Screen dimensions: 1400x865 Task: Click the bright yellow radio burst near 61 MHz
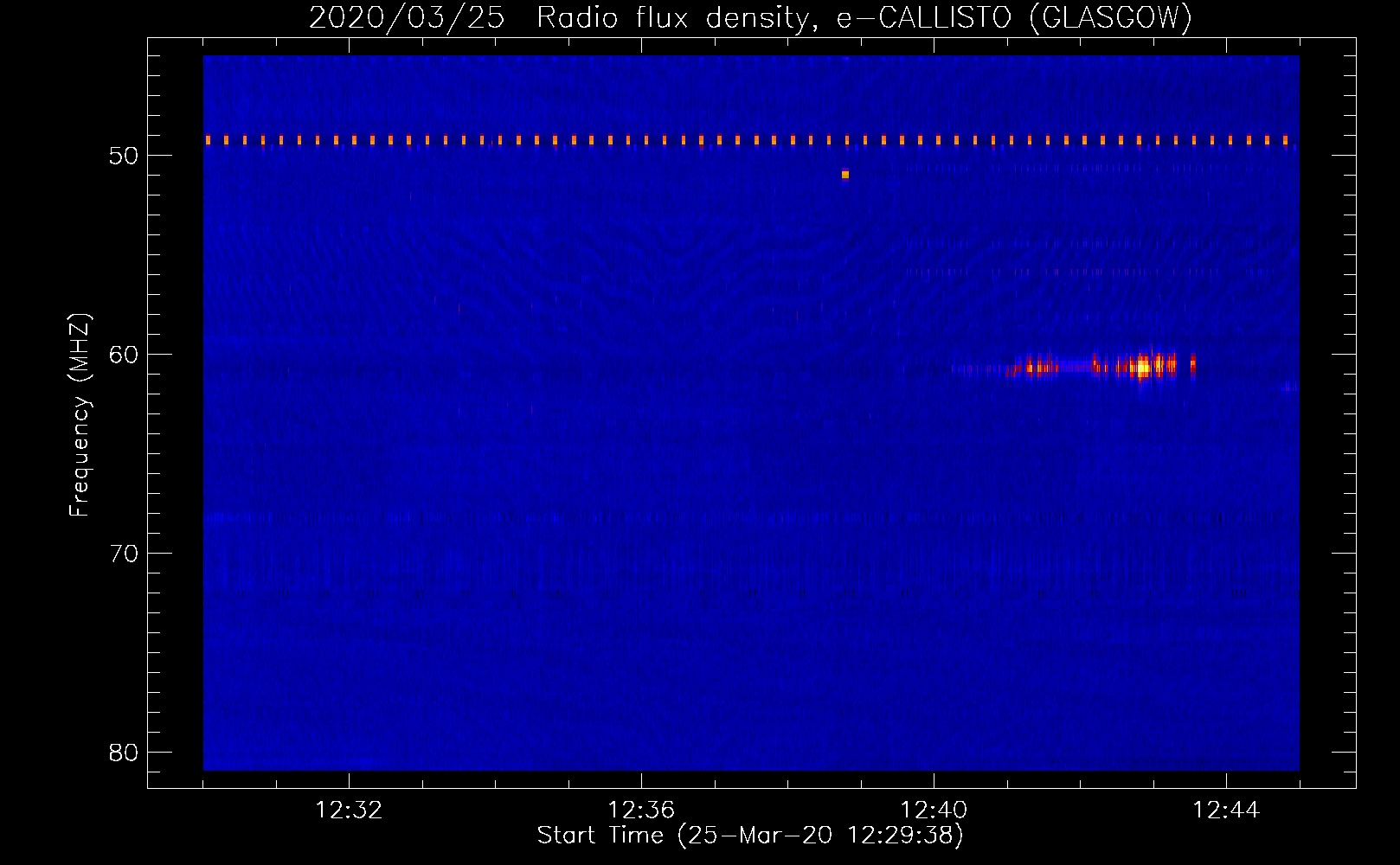1143,367
